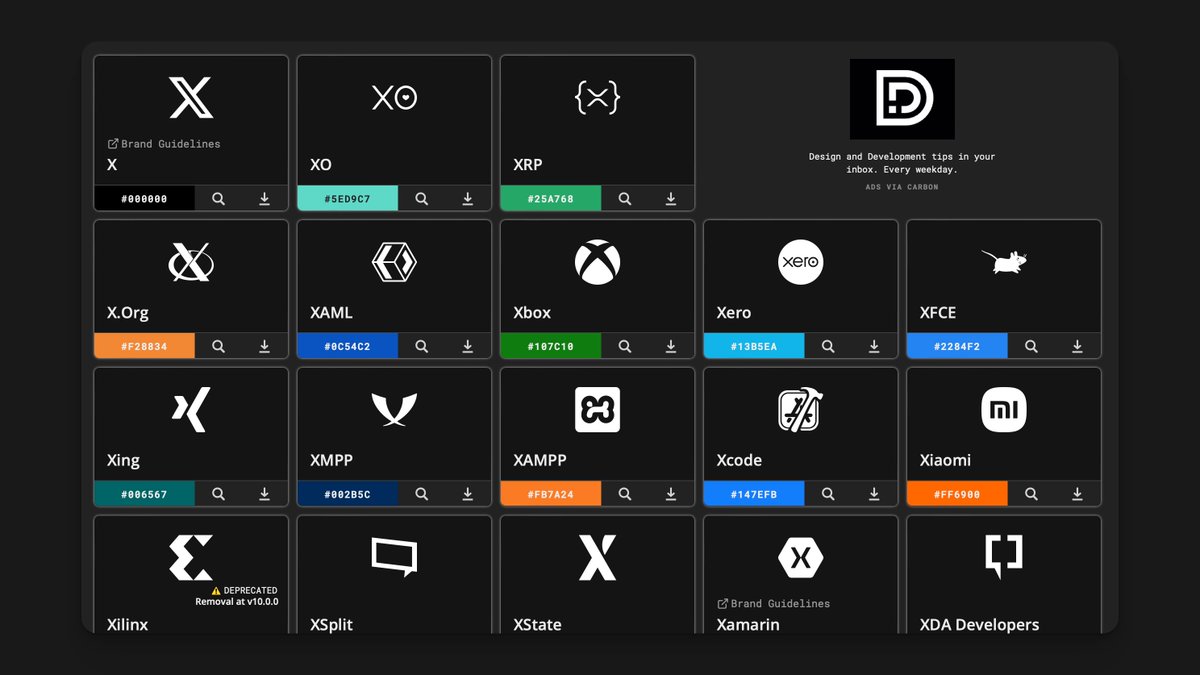
Task: Download the XAML icon
Action: (x=468, y=347)
